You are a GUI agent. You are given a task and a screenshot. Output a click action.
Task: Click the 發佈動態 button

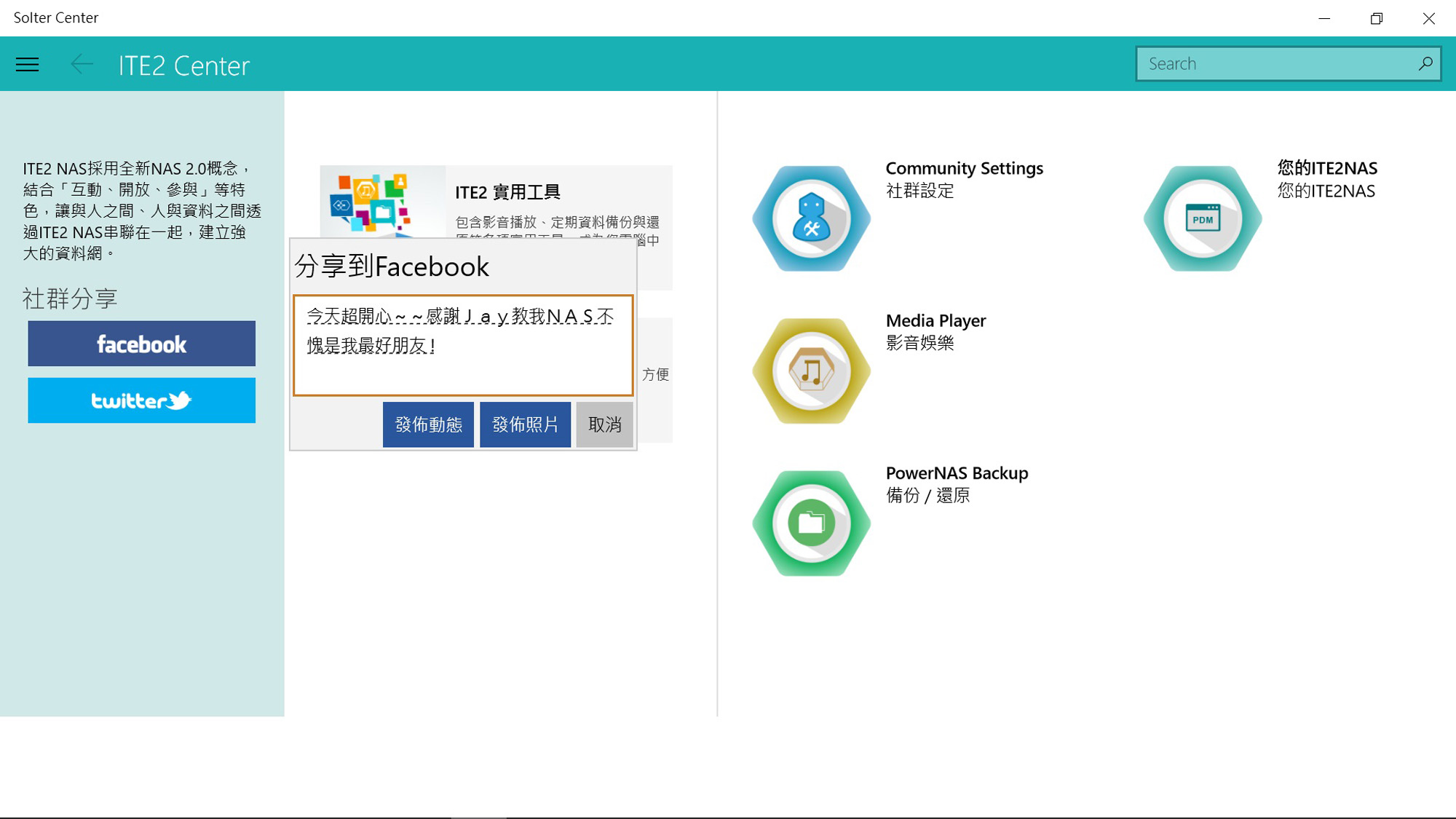pos(428,424)
